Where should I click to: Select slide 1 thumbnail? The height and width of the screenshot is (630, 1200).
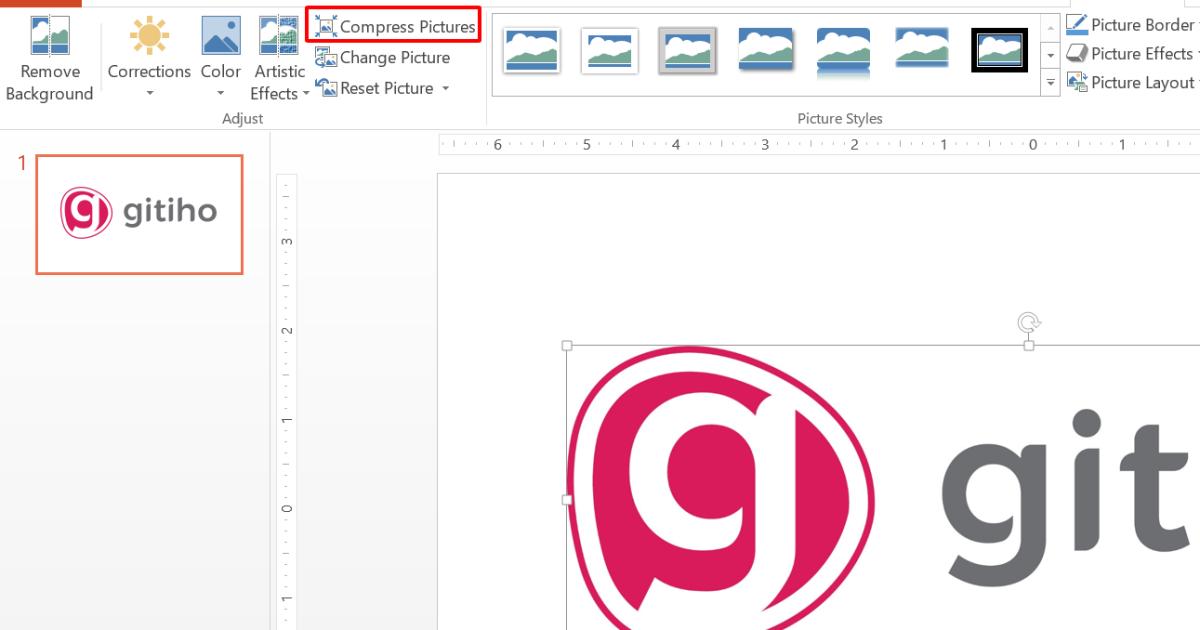point(139,213)
